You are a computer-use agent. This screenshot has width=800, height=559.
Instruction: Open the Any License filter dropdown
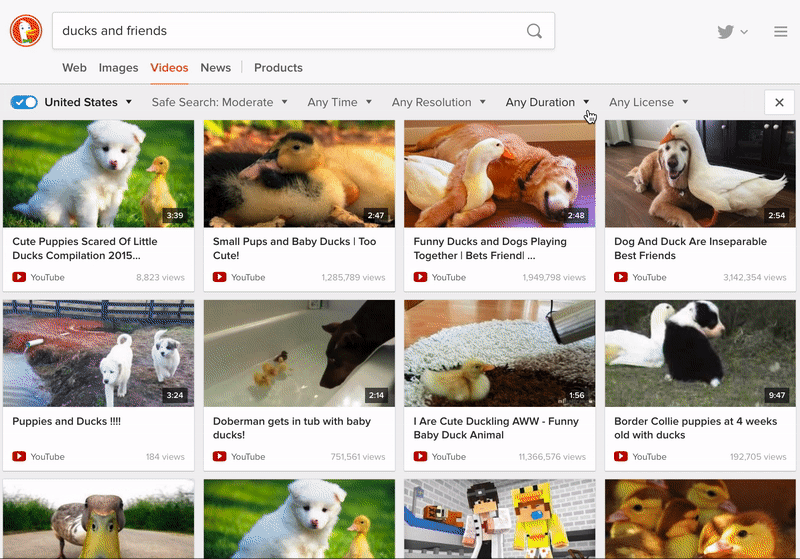pos(648,102)
